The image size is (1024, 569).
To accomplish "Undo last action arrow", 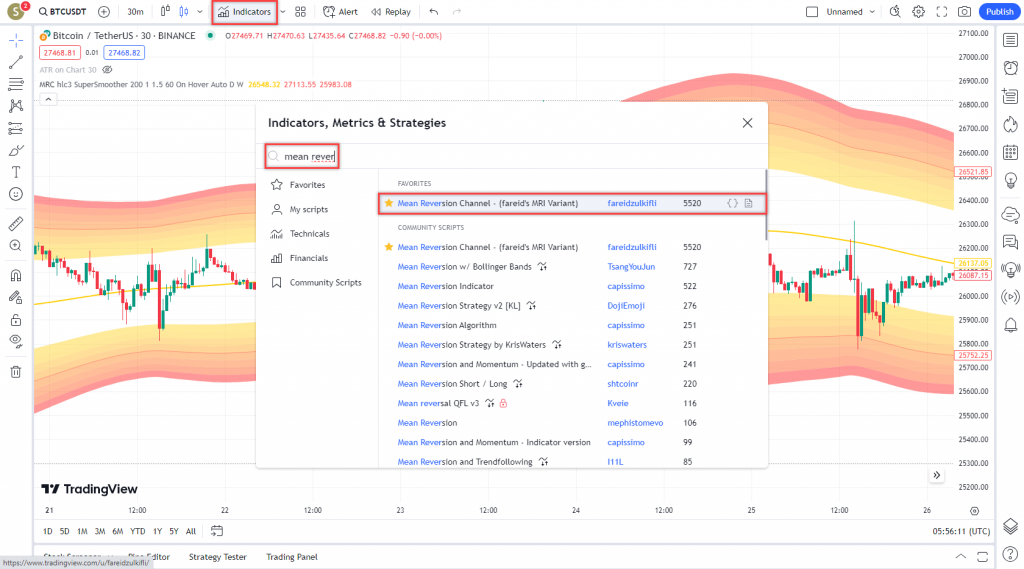I will 434,12.
